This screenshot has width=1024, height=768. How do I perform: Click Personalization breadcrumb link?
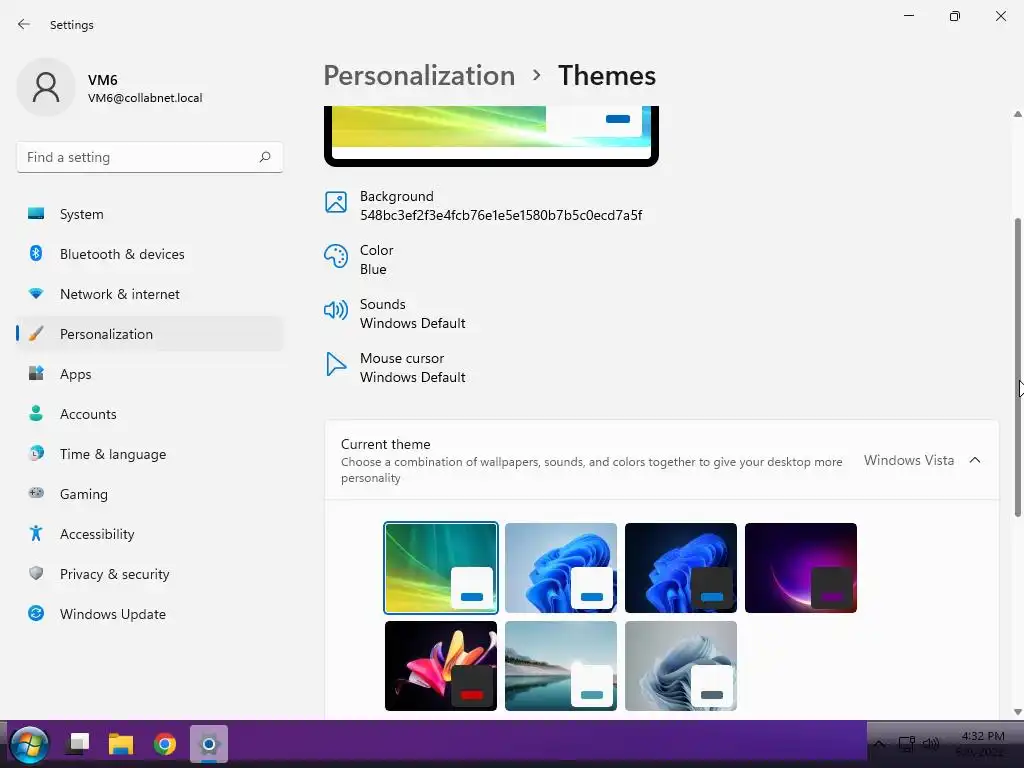(x=419, y=75)
